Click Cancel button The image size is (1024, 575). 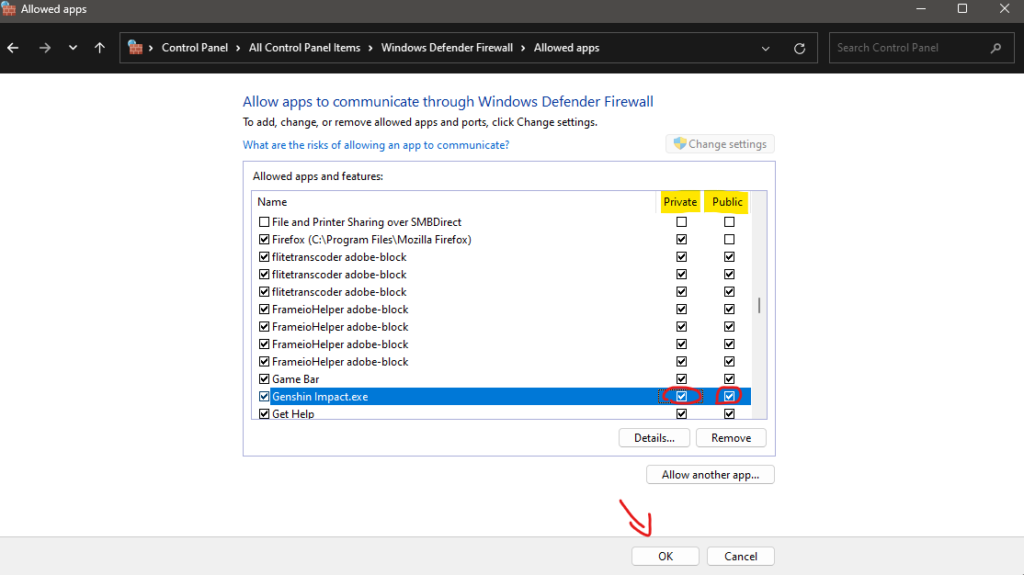[741, 556]
